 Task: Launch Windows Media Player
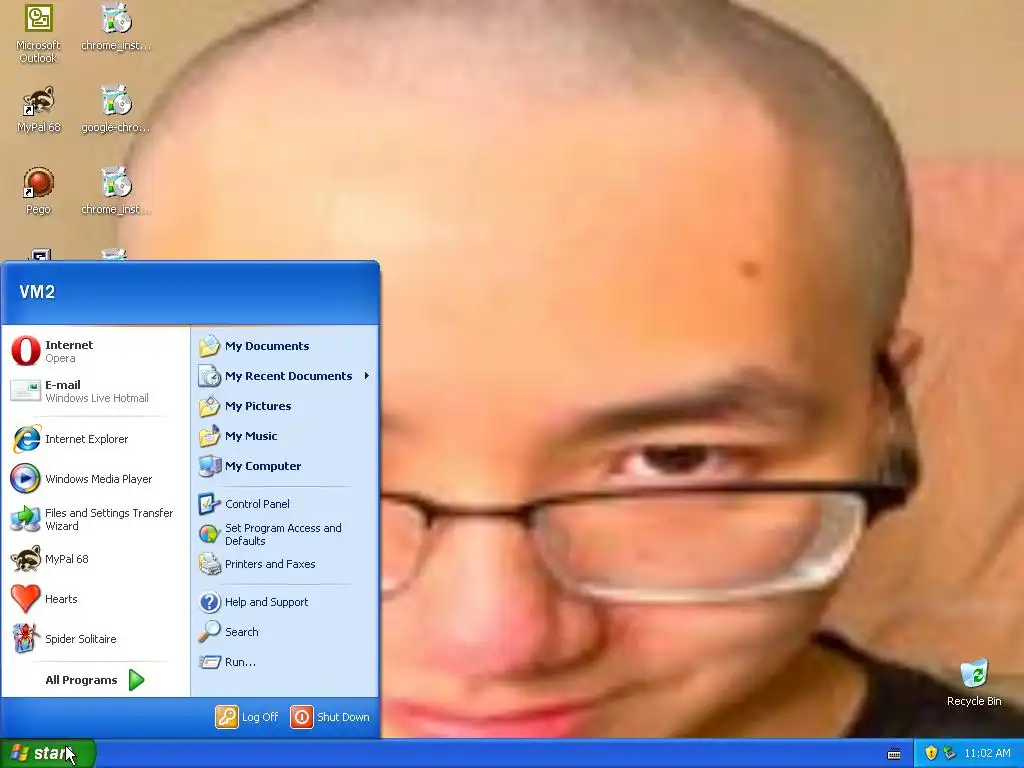pyautogui.click(x=95, y=479)
